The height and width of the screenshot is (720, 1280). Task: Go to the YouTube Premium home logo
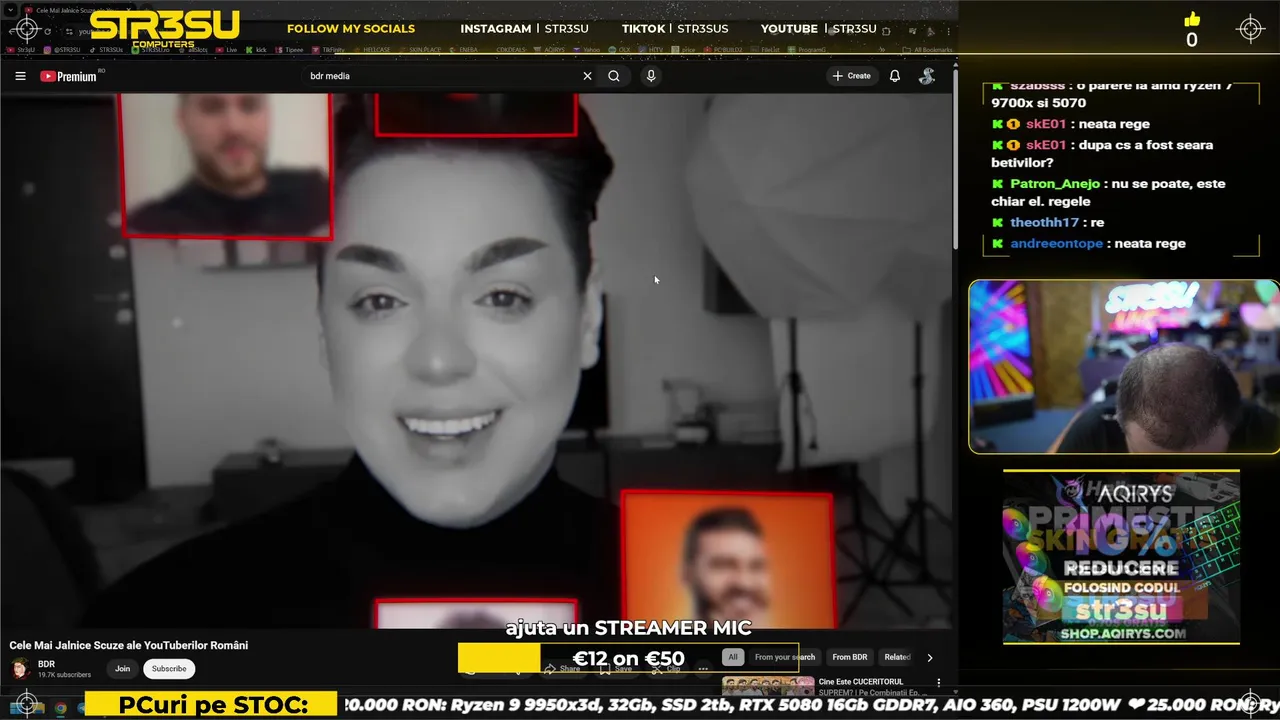click(70, 76)
